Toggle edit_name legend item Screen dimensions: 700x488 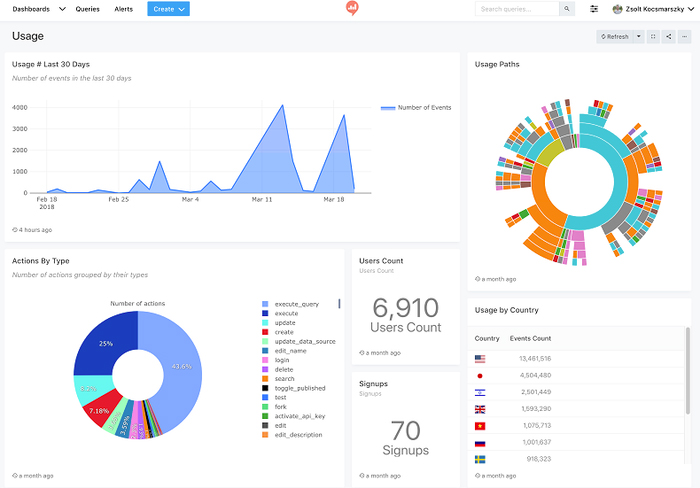284,351
